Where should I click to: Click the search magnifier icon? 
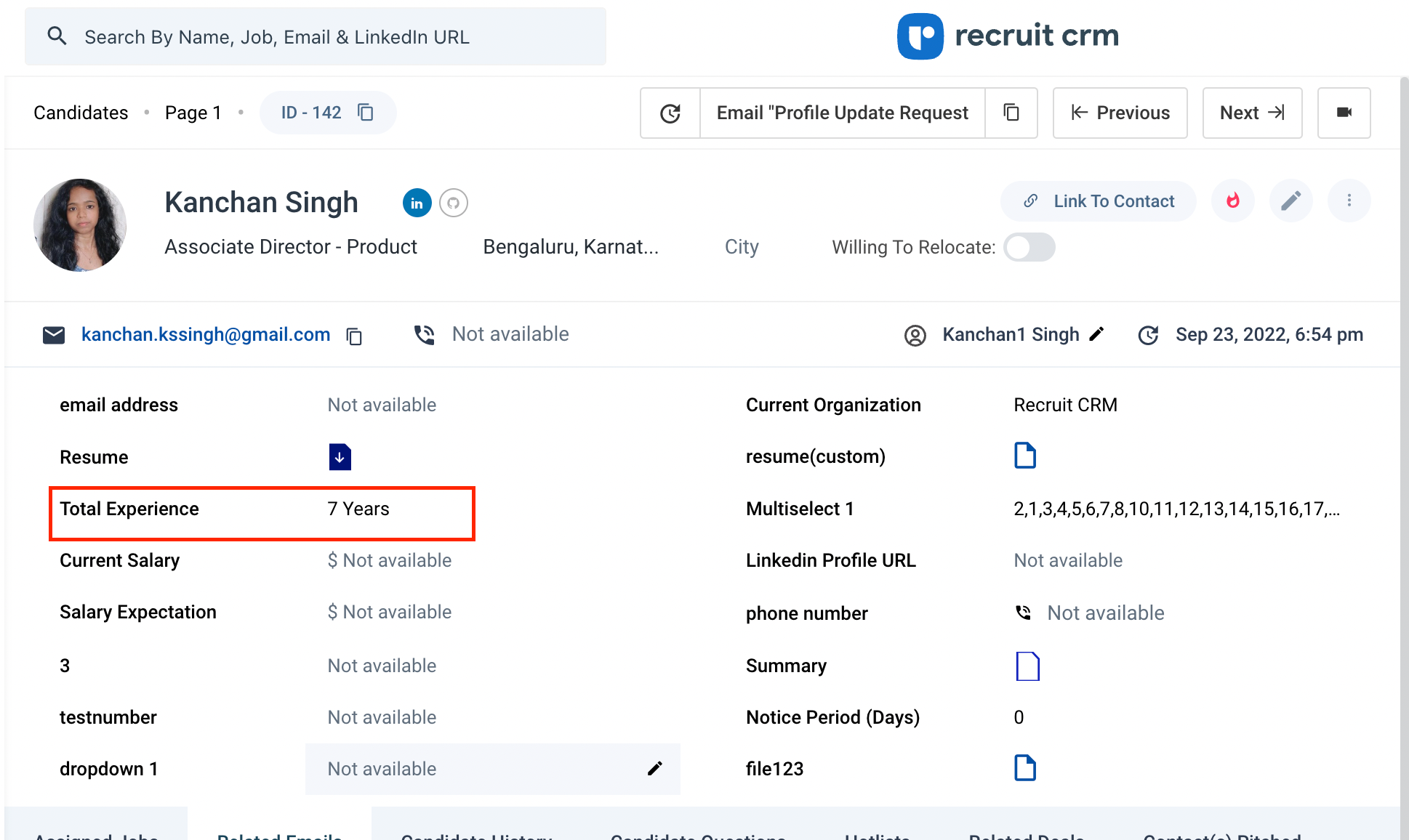tap(57, 36)
